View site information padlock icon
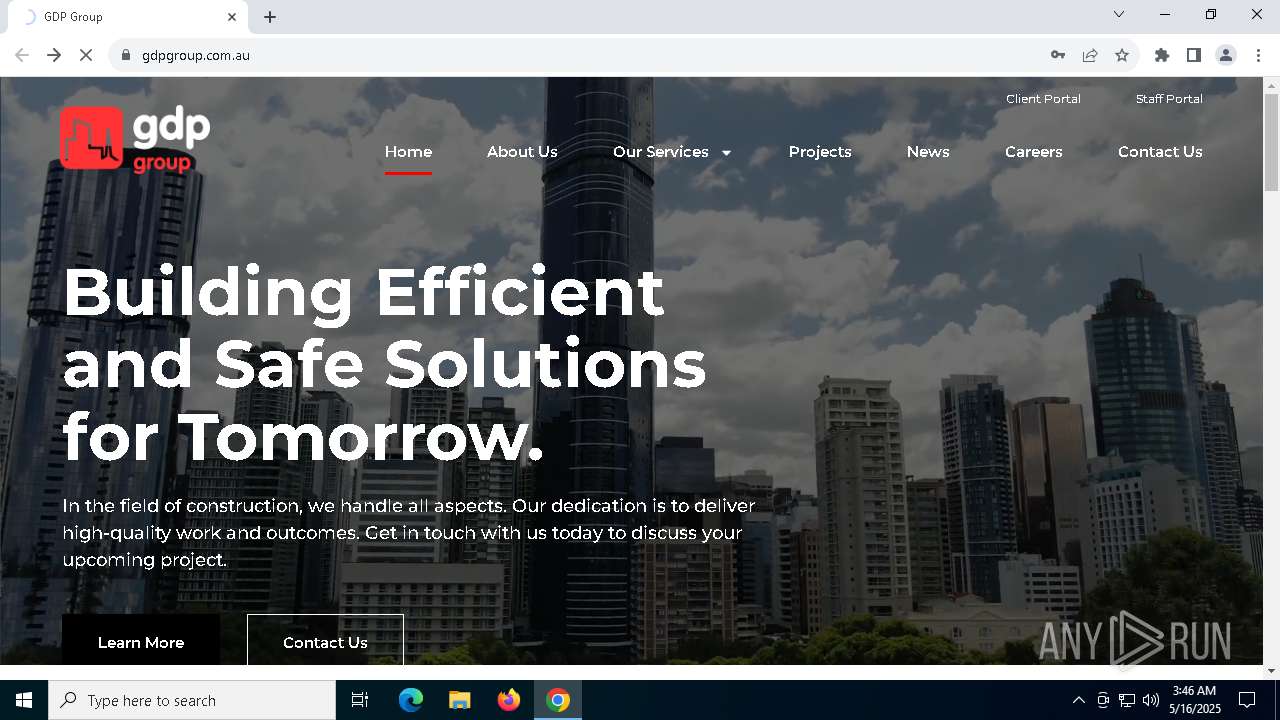The height and width of the screenshot is (720, 1280). [125, 55]
